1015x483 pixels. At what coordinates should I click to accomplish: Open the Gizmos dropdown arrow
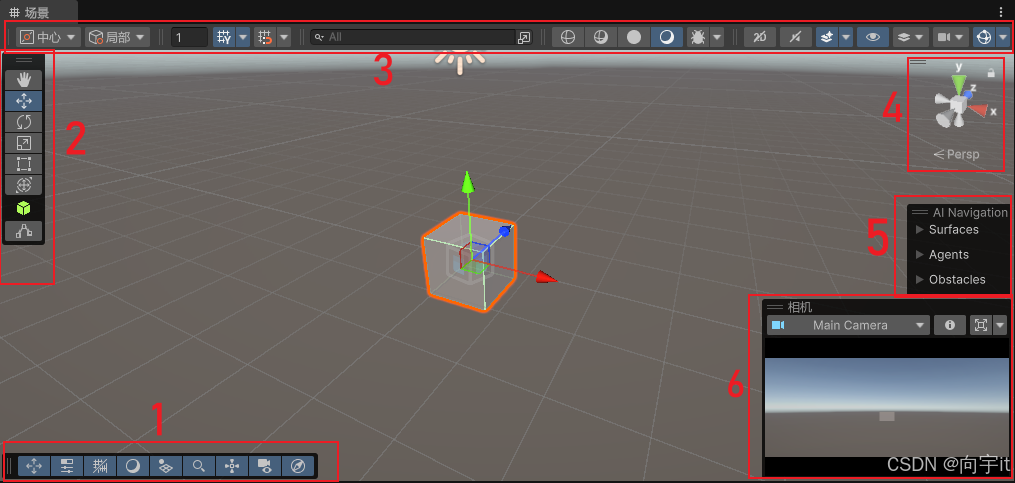coord(1003,37)
